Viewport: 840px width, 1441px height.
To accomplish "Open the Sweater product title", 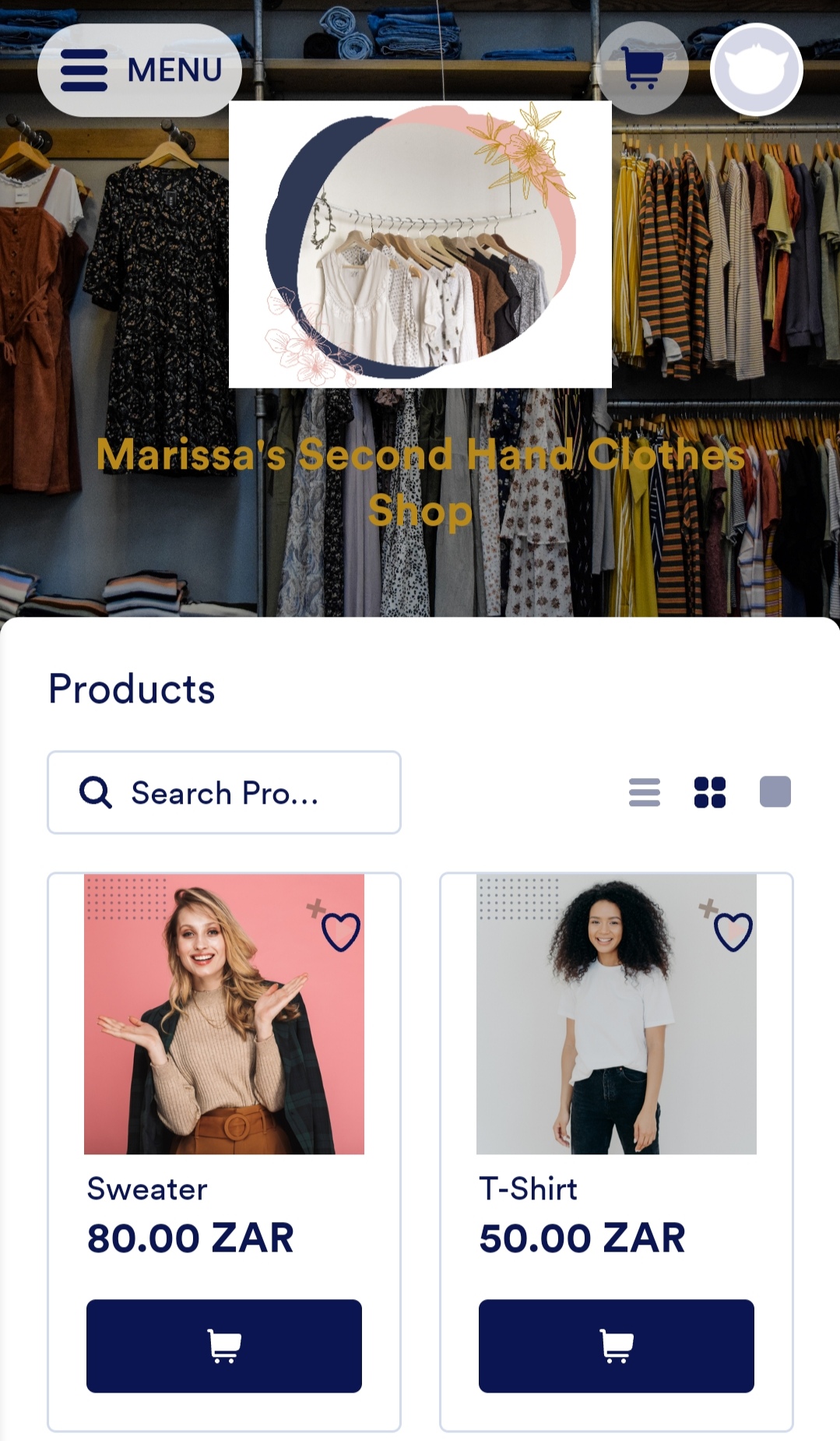I will [x=147, y=1189].
